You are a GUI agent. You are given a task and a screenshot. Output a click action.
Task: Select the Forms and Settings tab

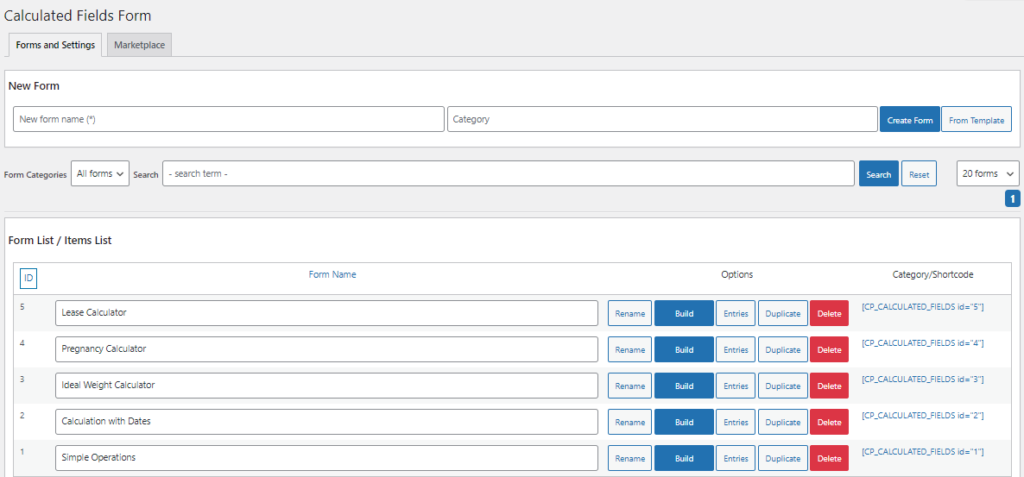pyautogui.click(x=56, y=45)
